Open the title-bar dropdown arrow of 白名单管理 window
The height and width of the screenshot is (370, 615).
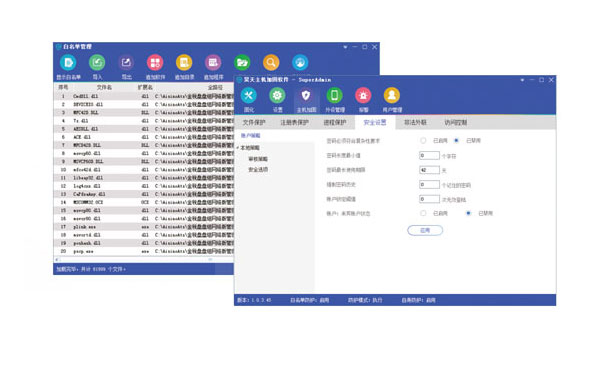click(x=345, y=47)
